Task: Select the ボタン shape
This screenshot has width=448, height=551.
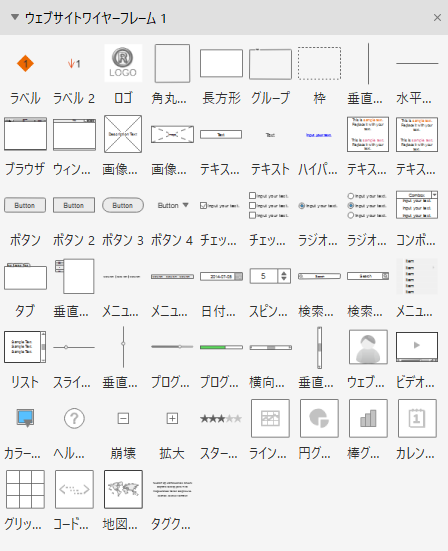Action: (25, 205)
